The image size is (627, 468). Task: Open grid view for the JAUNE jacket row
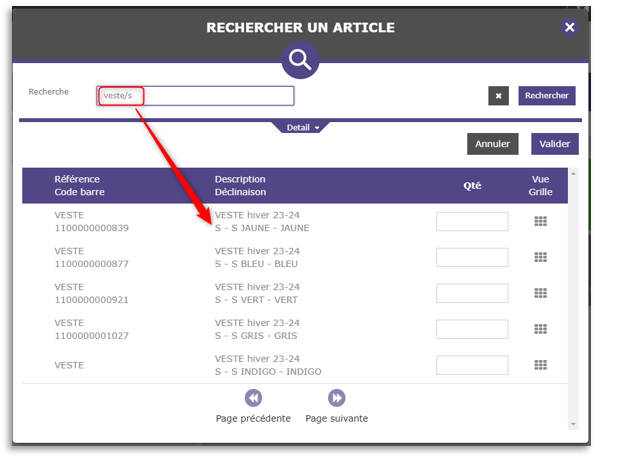click(x=541, y=221)
